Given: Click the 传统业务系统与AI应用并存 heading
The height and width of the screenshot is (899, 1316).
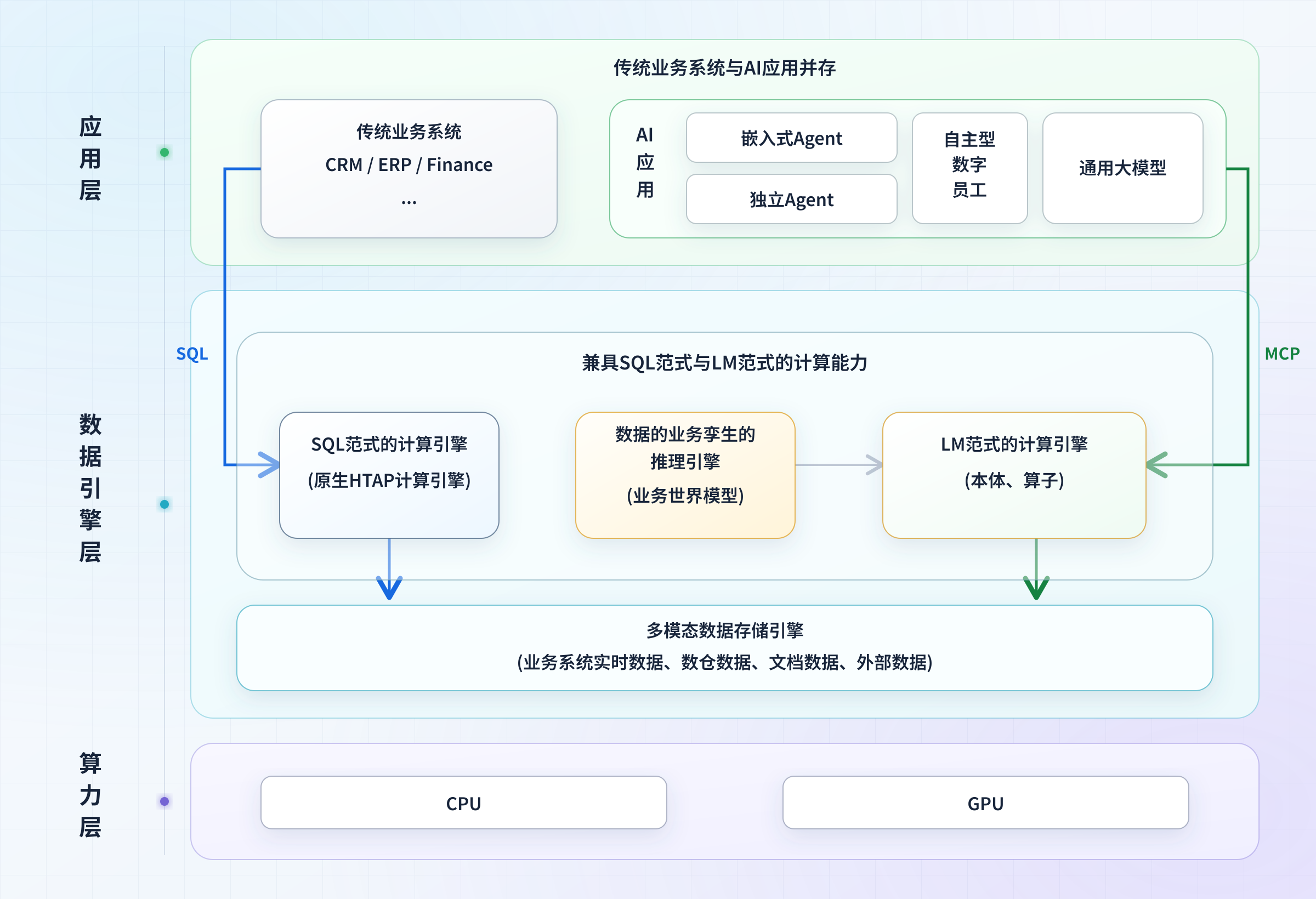Looking at the screenshot, I should click(725, 68).
